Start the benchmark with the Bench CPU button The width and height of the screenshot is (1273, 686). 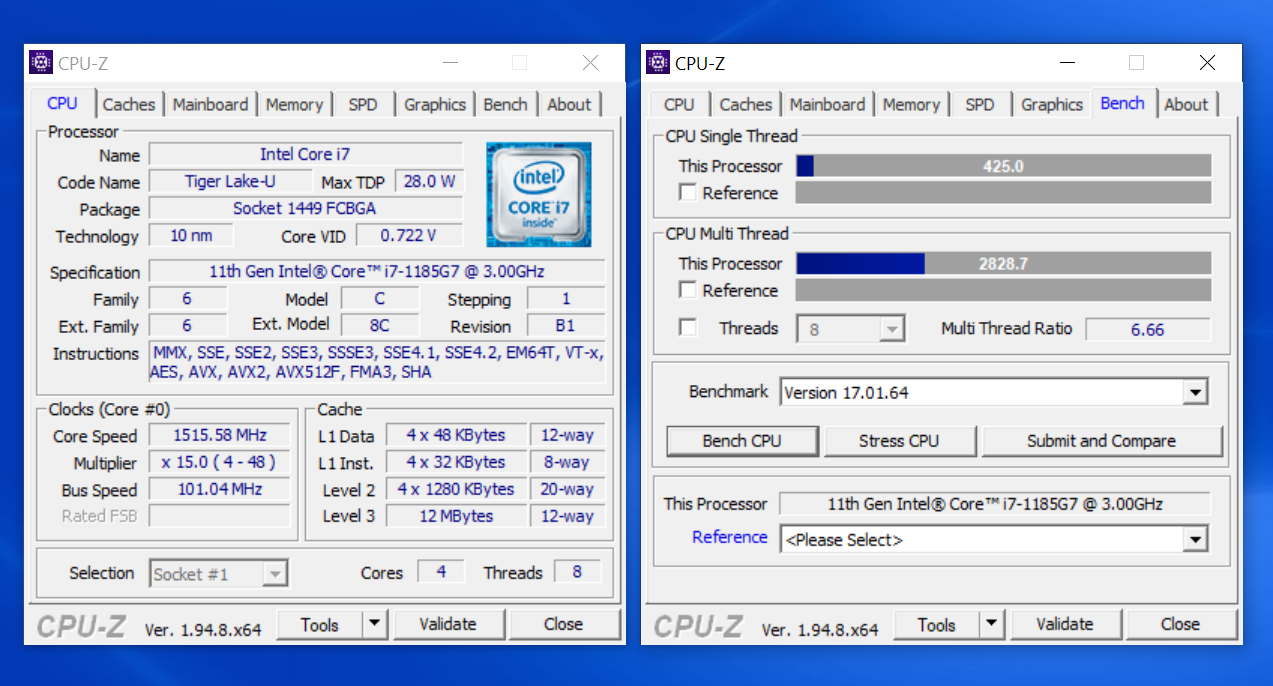tap(742, 441)
